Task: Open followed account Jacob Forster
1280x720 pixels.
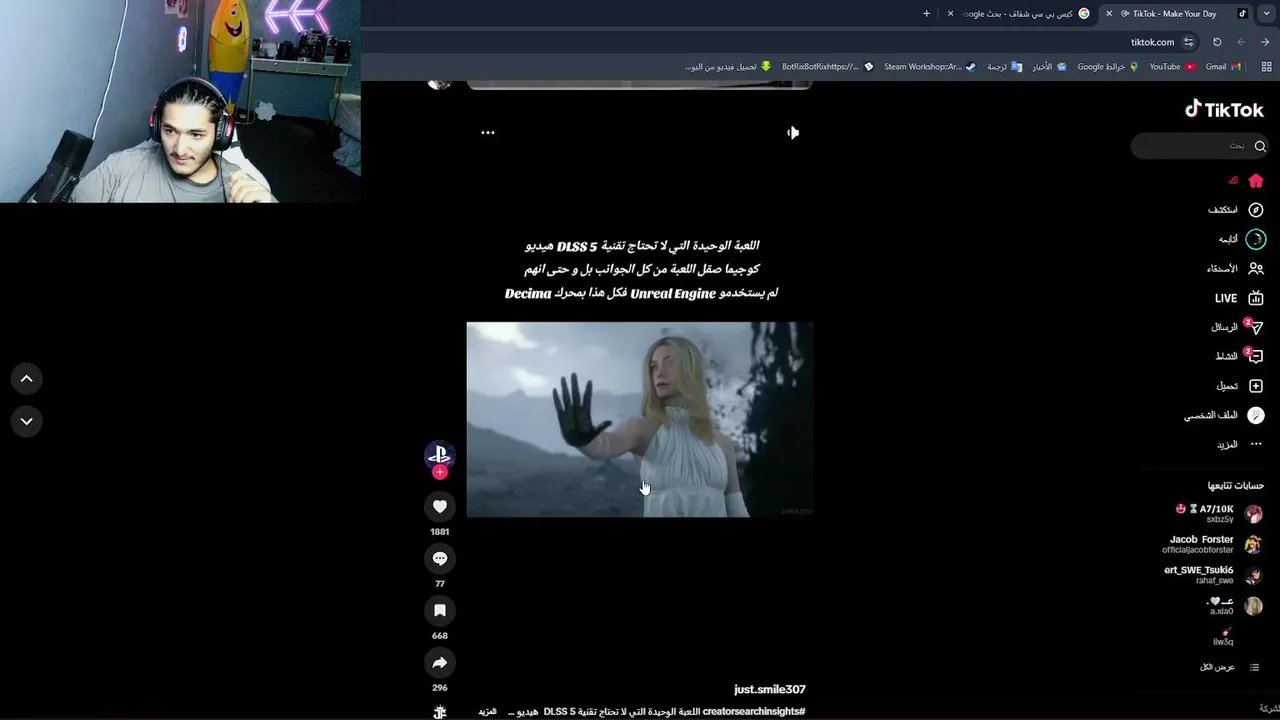Action: pyautogui.click(x=1213, y=544)
